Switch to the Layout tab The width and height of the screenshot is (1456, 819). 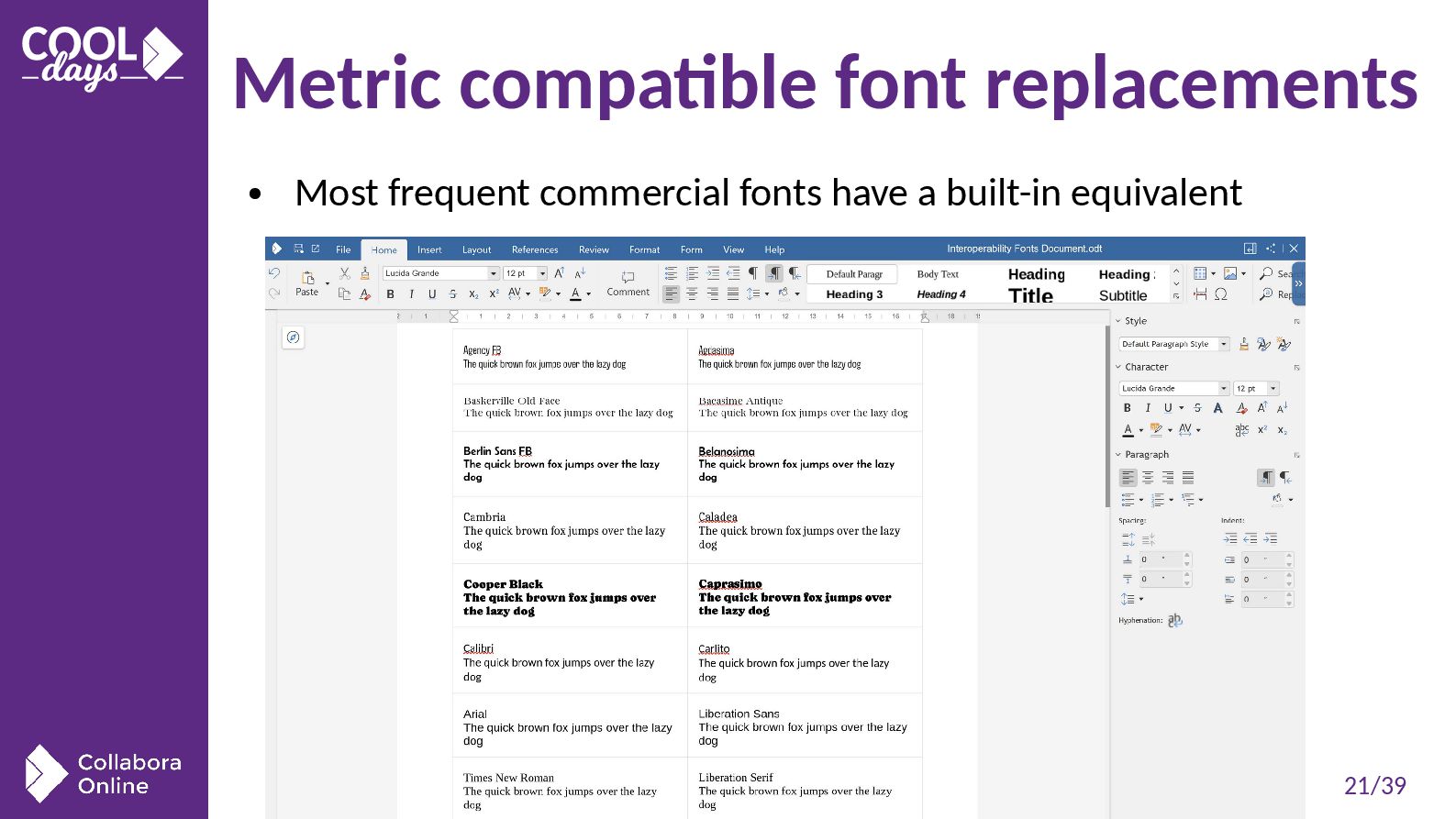point(476,249)
